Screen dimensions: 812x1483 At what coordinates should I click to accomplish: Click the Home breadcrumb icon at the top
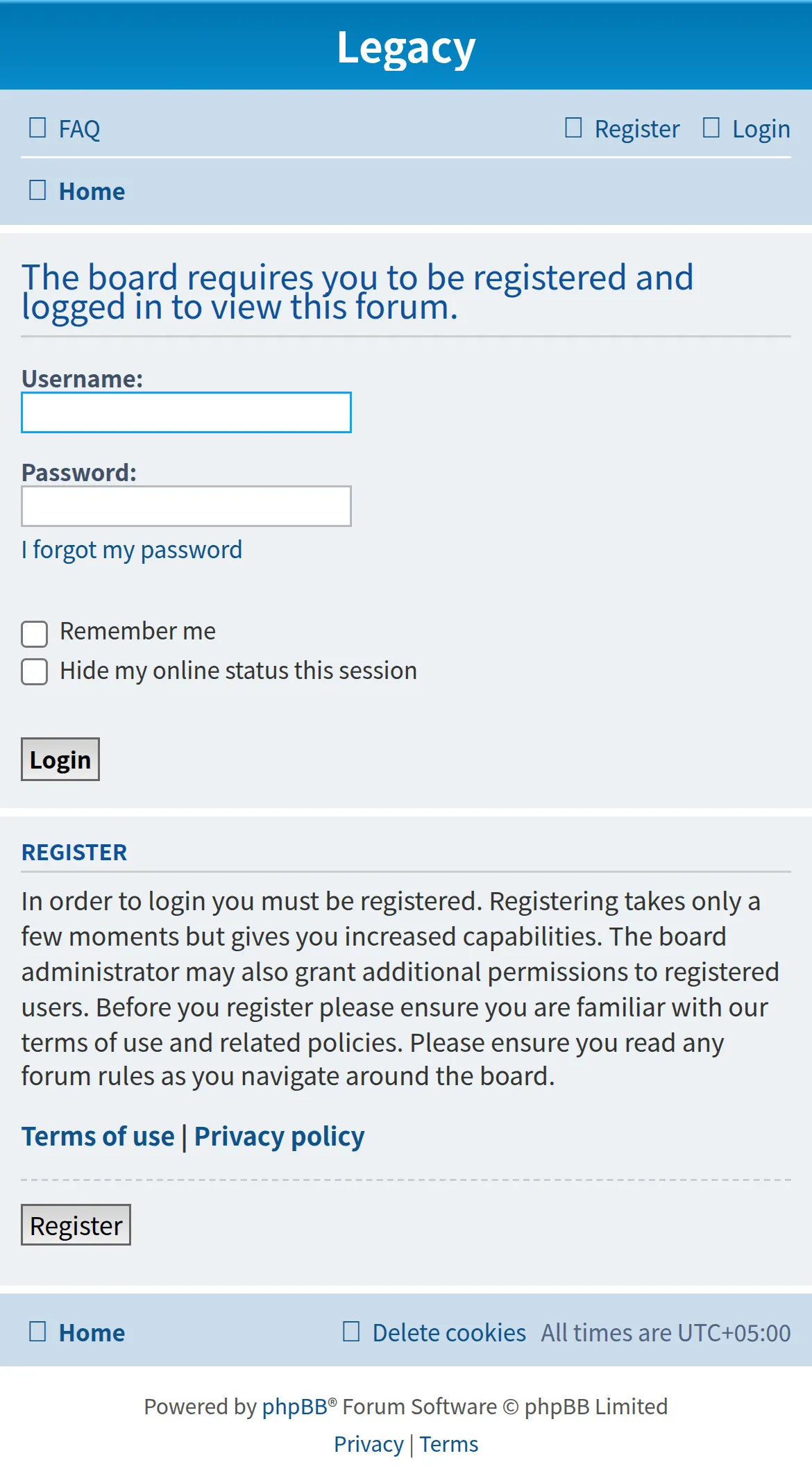pyautogui.click(x=37, y=190)
